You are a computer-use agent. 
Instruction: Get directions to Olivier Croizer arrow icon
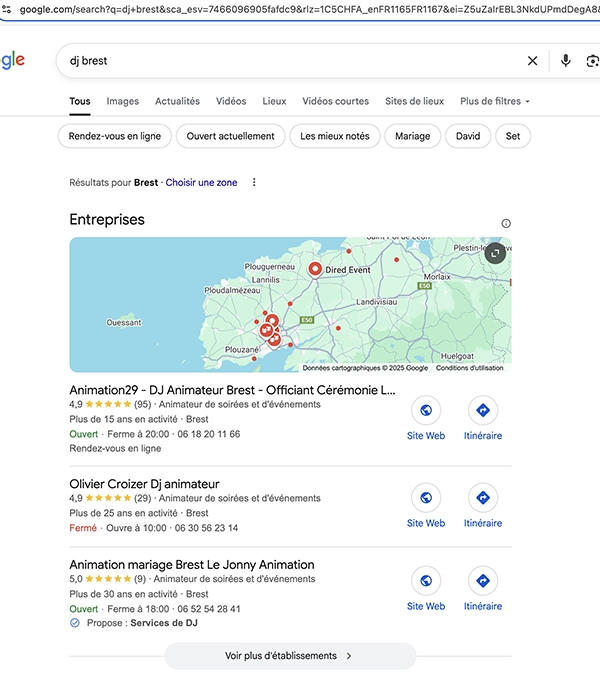coord(483,497)
